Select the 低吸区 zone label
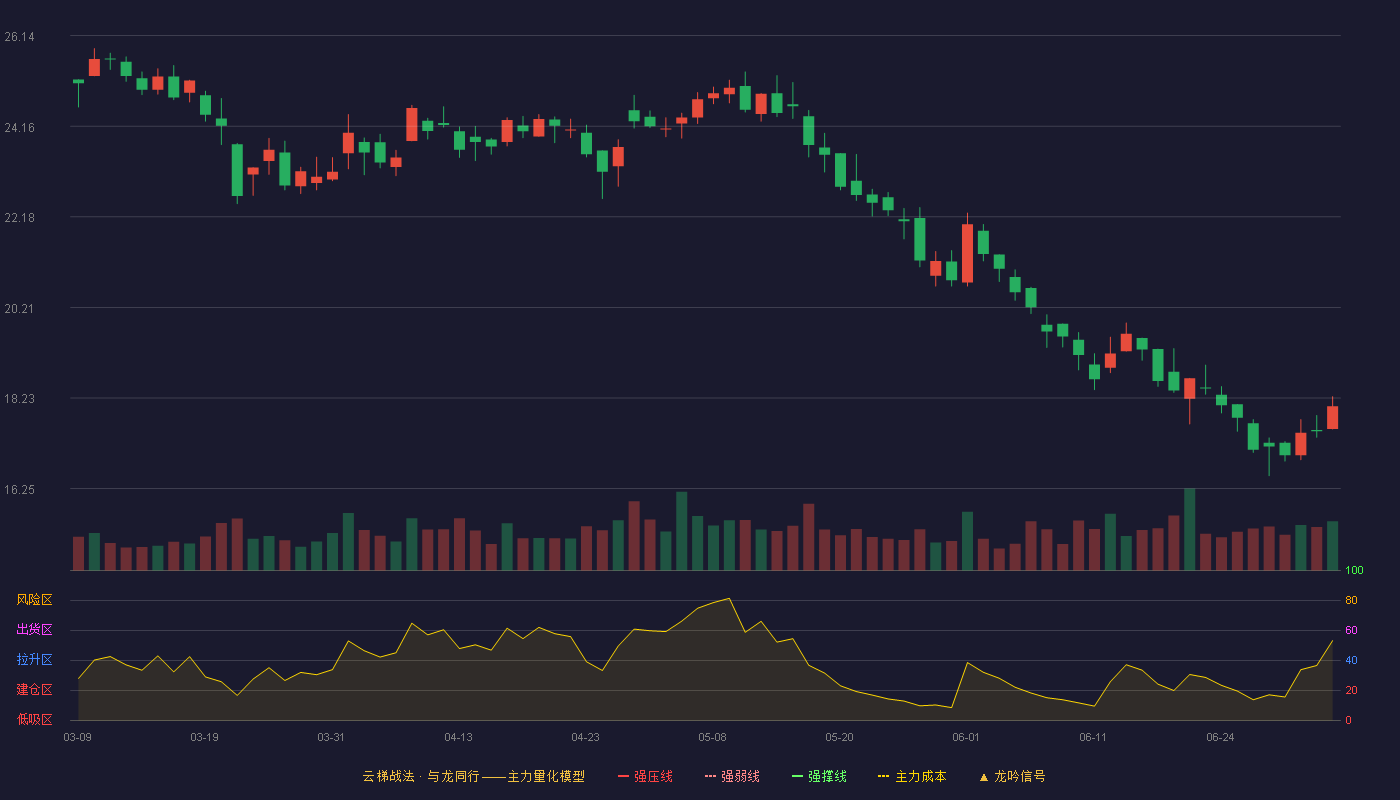 click(x=34, y=719)
